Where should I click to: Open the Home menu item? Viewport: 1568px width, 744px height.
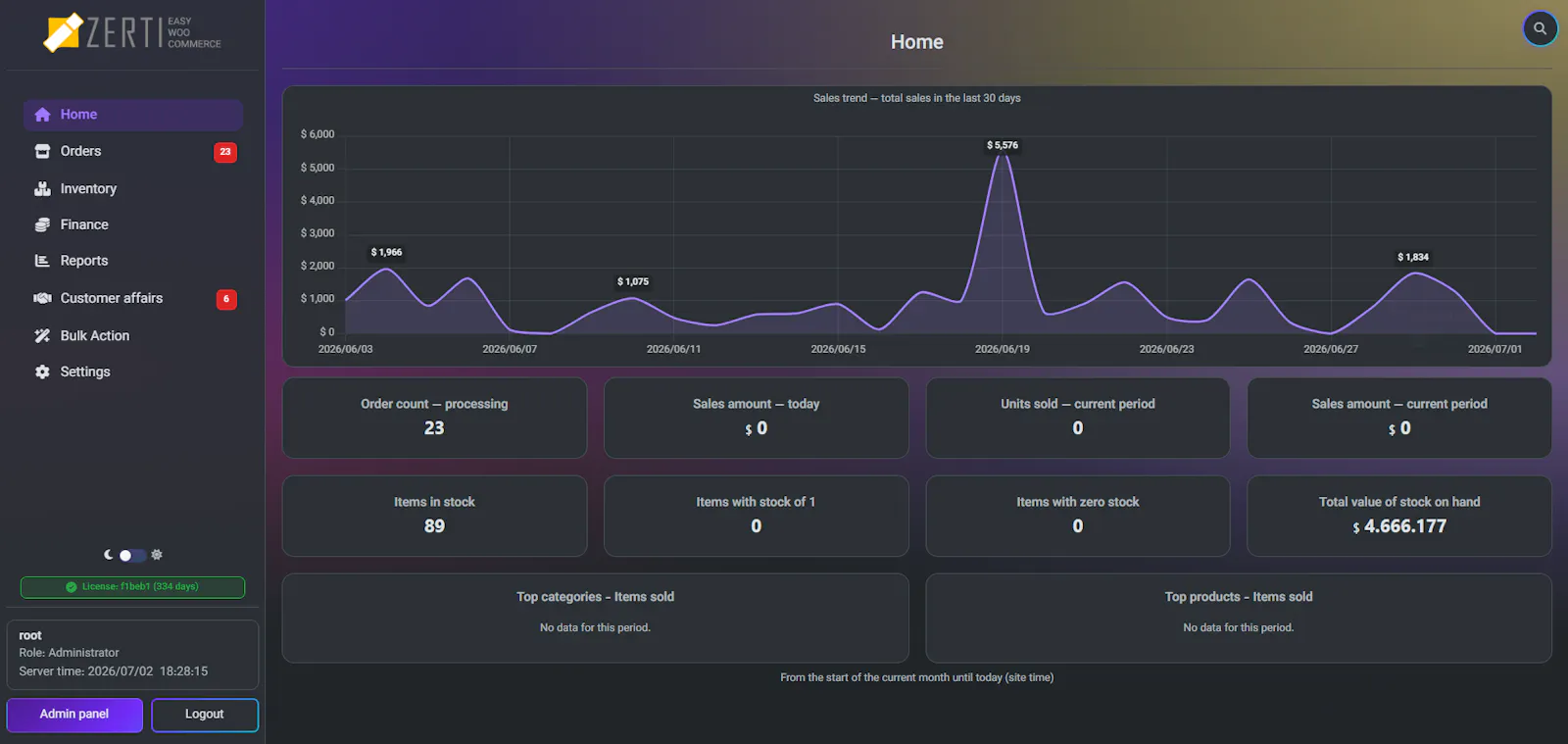tap(133, 115)
